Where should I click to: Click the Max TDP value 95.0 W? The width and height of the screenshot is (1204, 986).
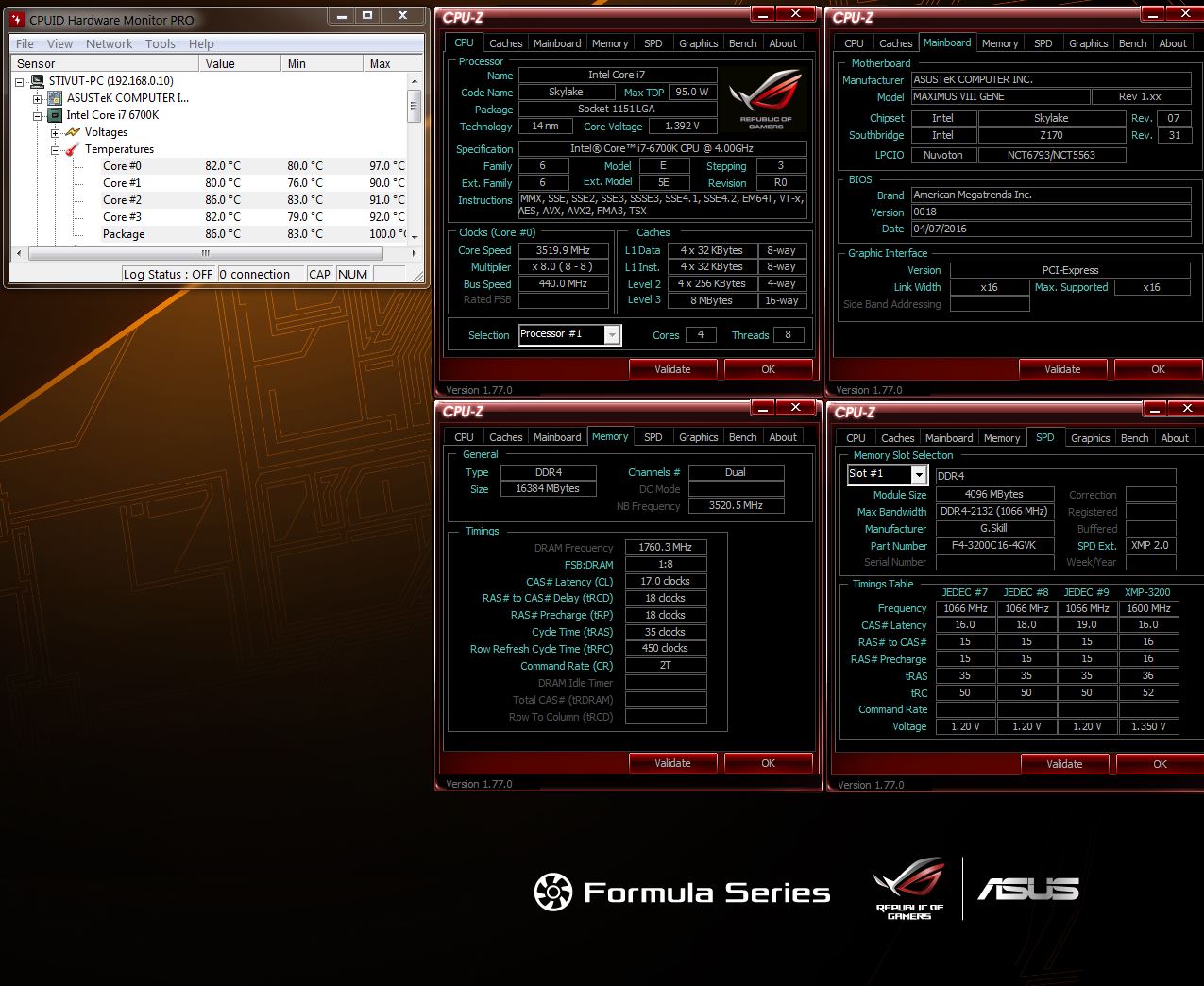tap(692, 93)
